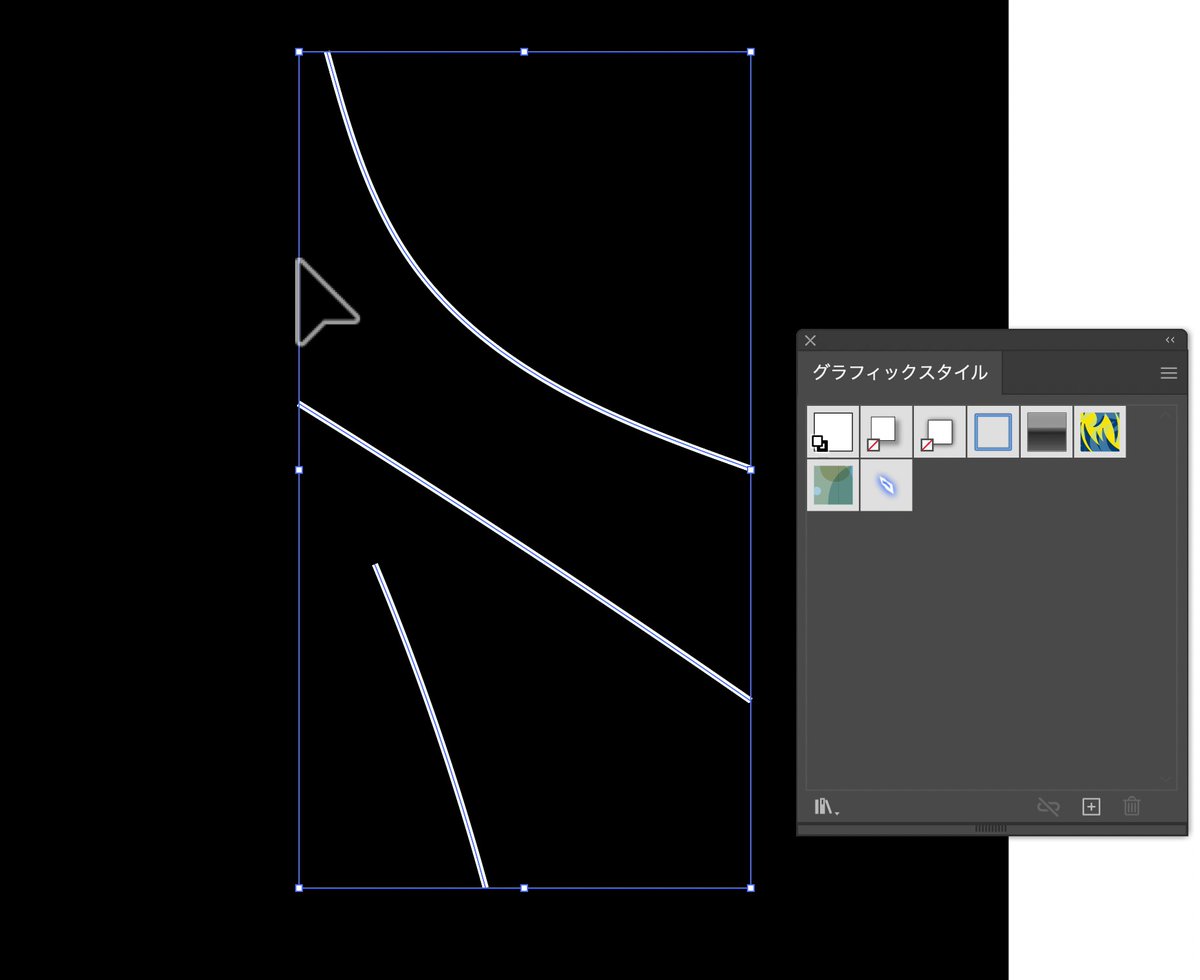
Task: Close the Graphic Styles panel
Action: tap(811, 341)
